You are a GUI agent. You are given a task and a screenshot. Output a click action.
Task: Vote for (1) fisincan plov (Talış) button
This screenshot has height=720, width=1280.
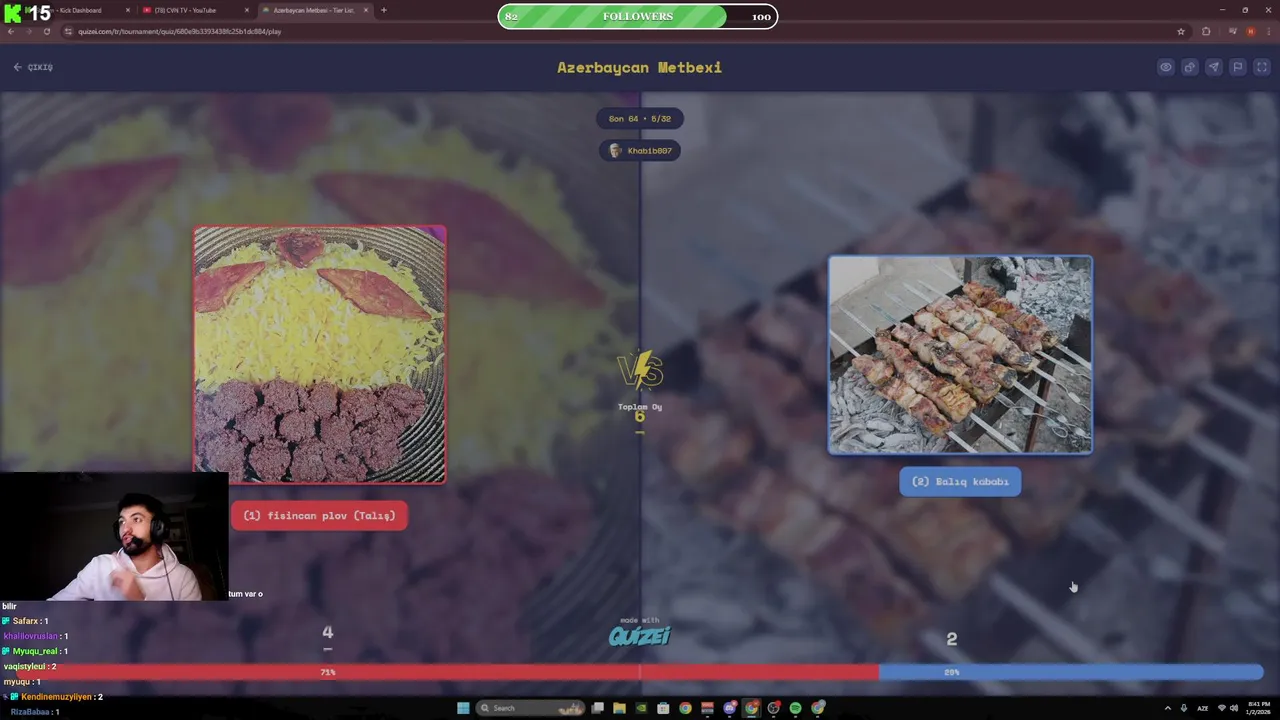pyautogui.click(x=319, y=516)
